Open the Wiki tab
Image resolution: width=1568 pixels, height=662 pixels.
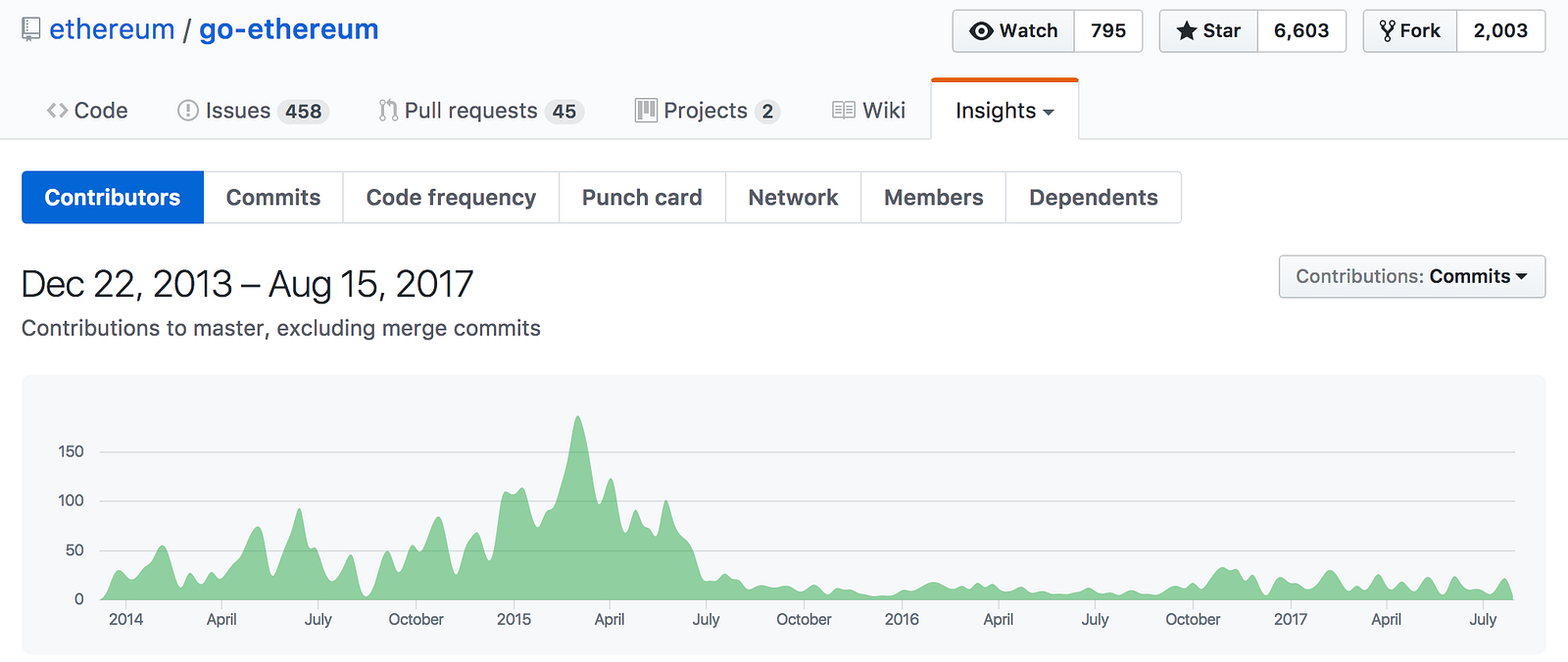[868, 111]
